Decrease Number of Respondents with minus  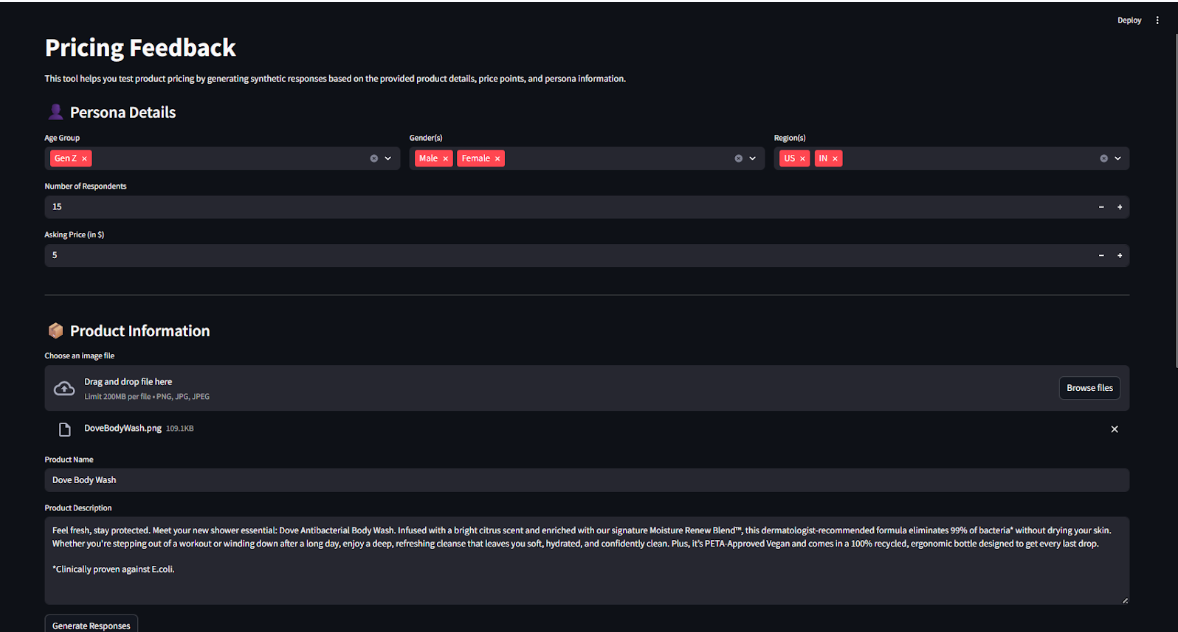pyautogui.click(x=1101, y=207)
